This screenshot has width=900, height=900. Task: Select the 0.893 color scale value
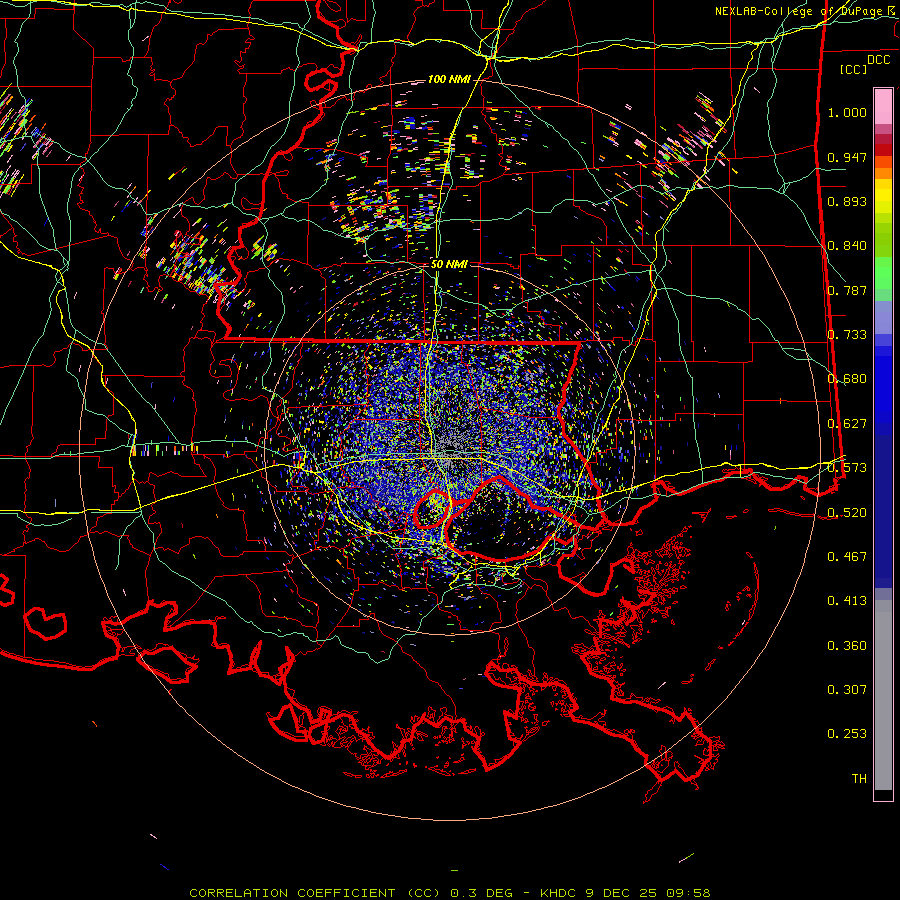pyautogui.click(x=847, y=201)
